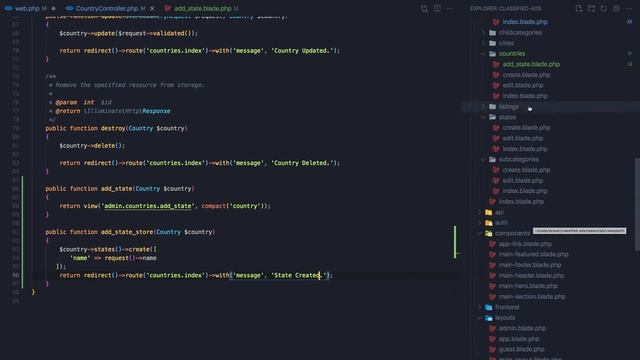Click the blue frontend folder icon

click(x=489, y=307)
